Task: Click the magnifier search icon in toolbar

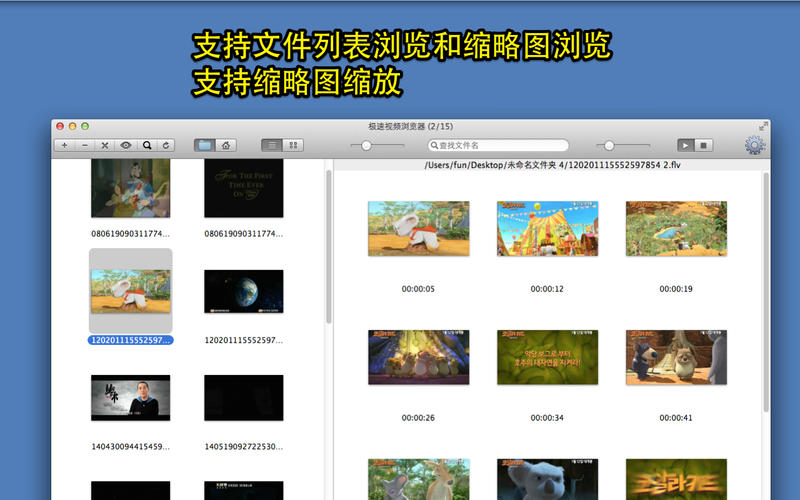Action: click(x=147, y=145)
